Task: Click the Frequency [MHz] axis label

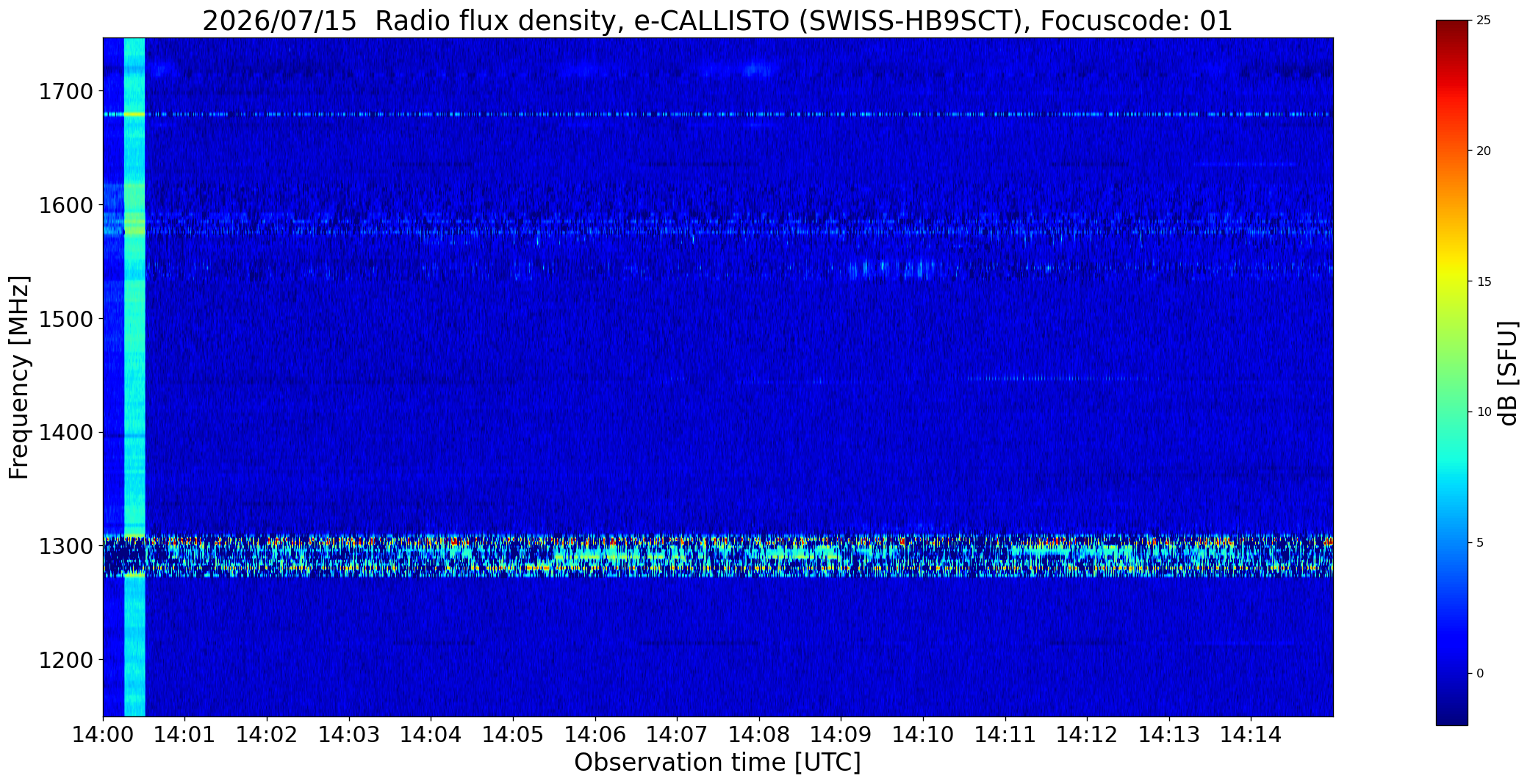Action: tap(19, 377)
